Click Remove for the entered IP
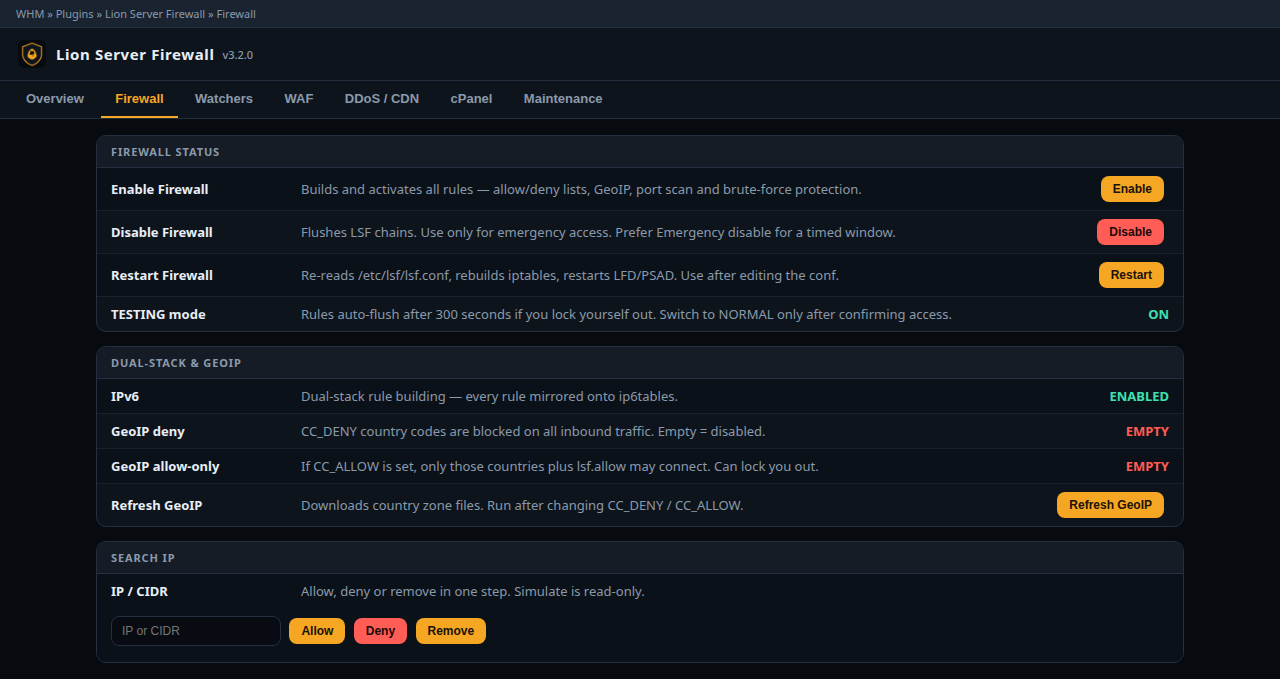Viewport: 1280px width, 679px height. [x=451, y=631]
